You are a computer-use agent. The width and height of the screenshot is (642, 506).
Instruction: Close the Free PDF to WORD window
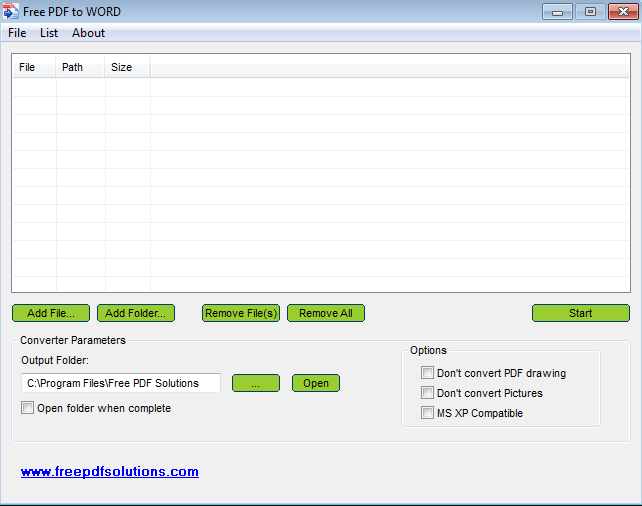coord(623,11)
